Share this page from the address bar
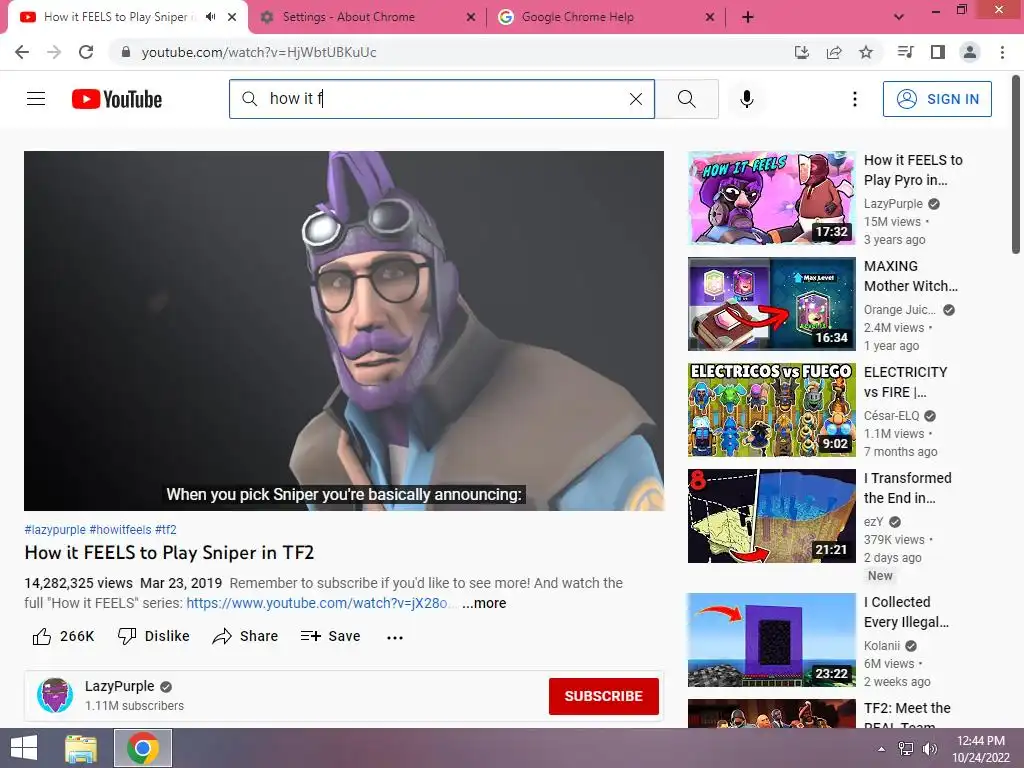 834,52
